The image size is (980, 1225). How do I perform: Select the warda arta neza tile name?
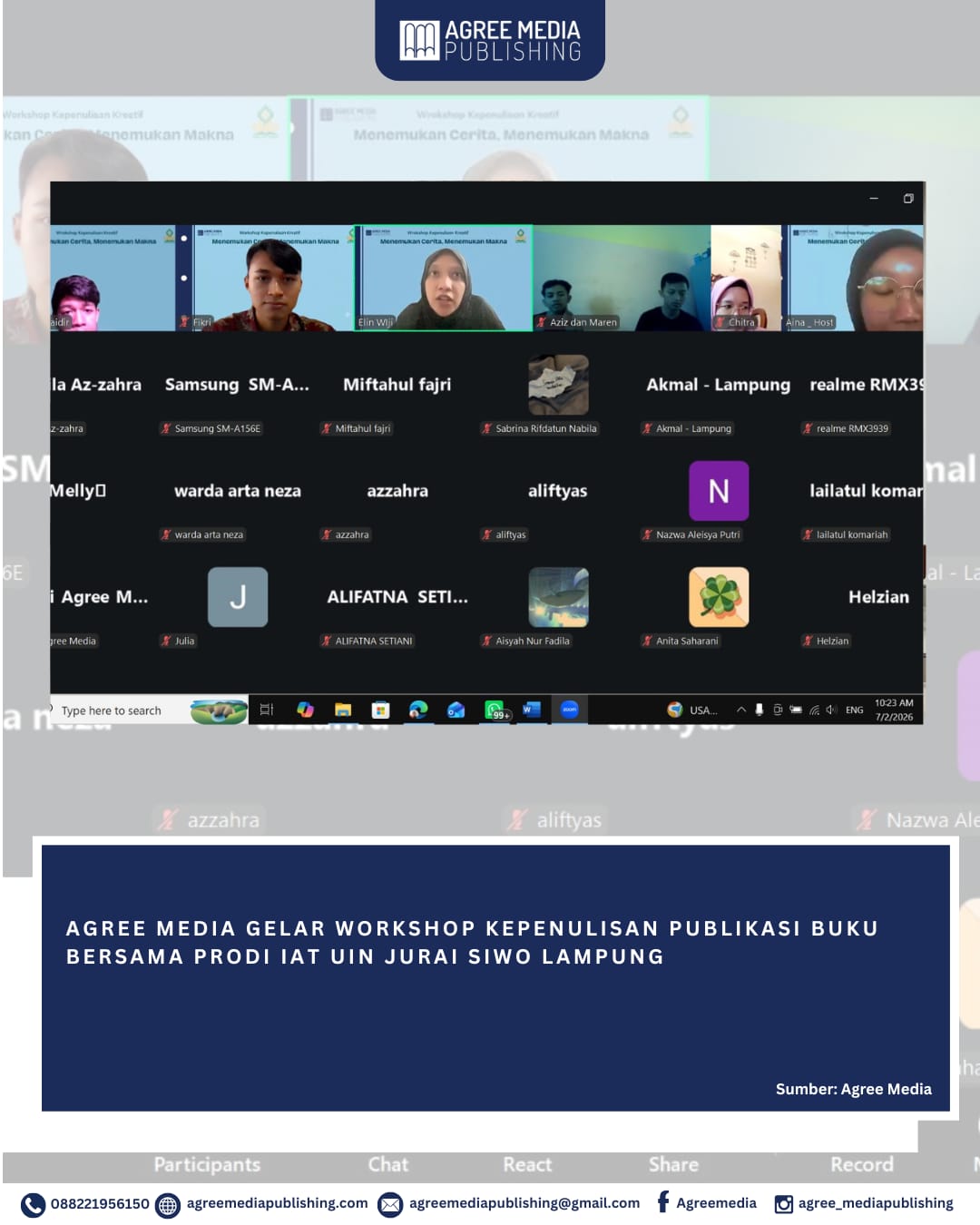(x=238, y=491)
